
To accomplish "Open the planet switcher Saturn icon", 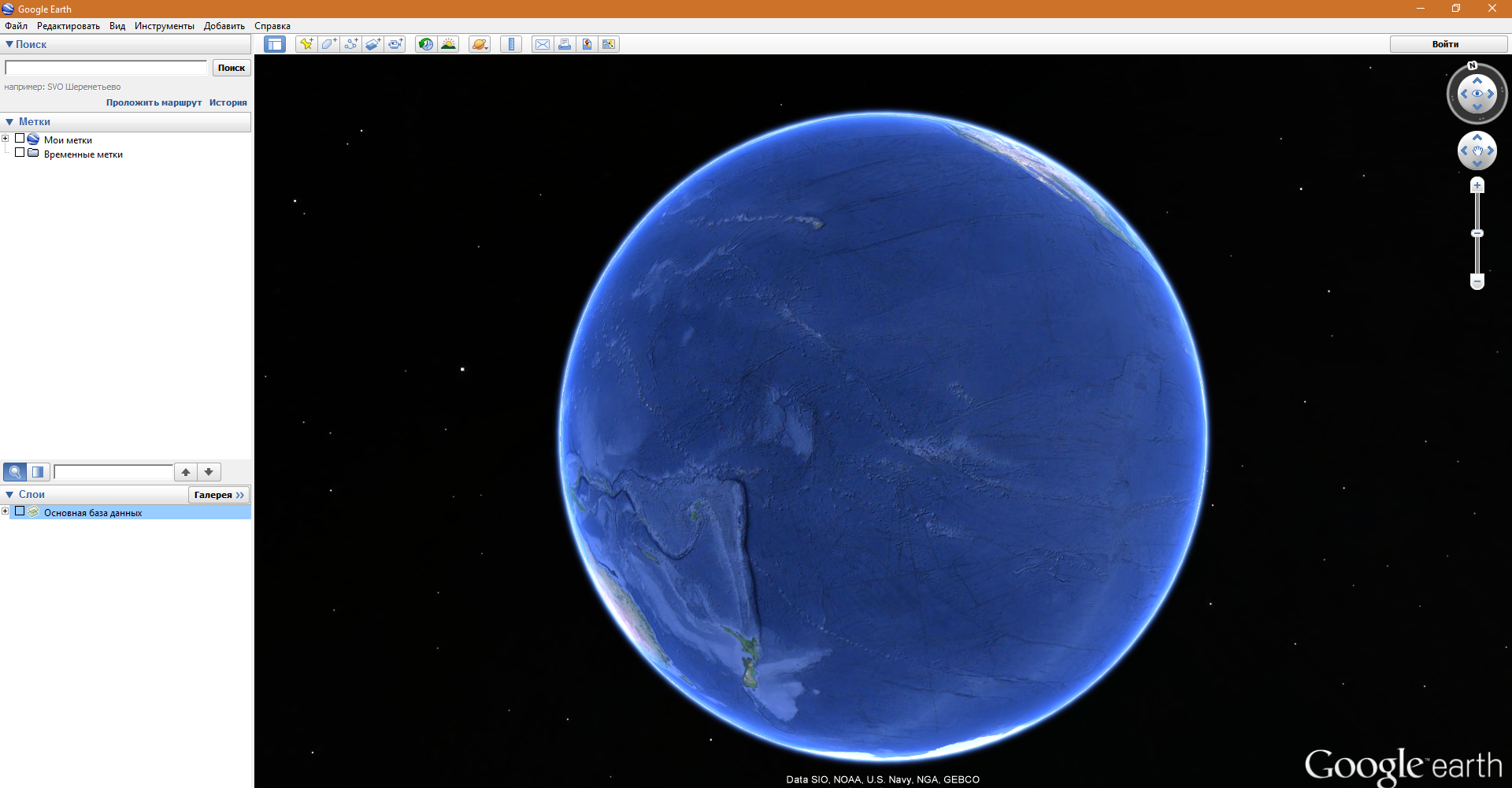I will (x=480, y=44).
